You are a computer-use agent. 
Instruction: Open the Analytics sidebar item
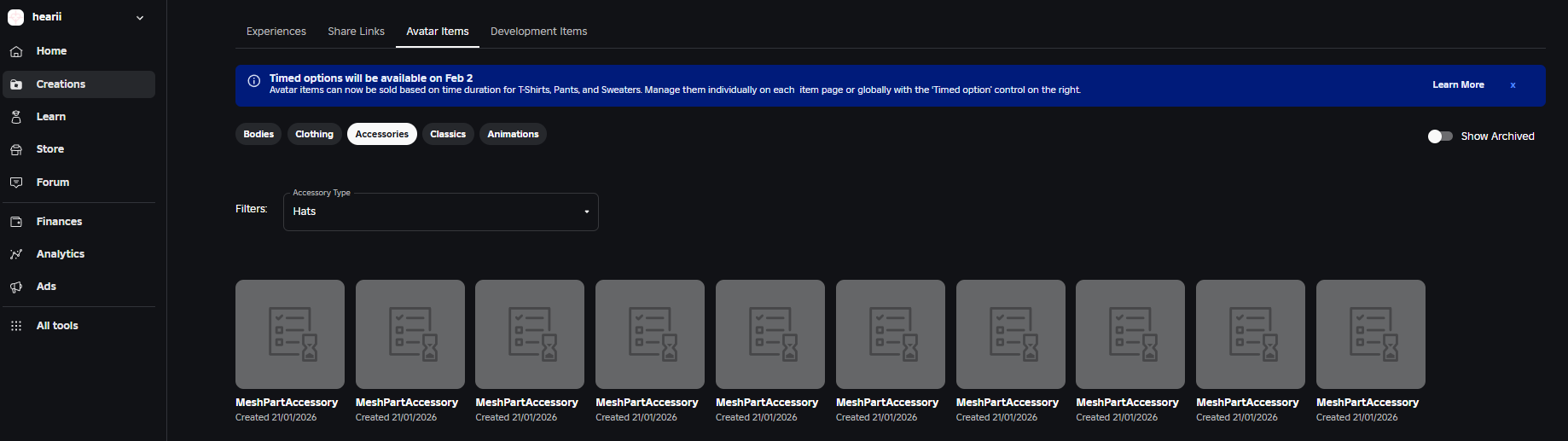tap(78, 254)
